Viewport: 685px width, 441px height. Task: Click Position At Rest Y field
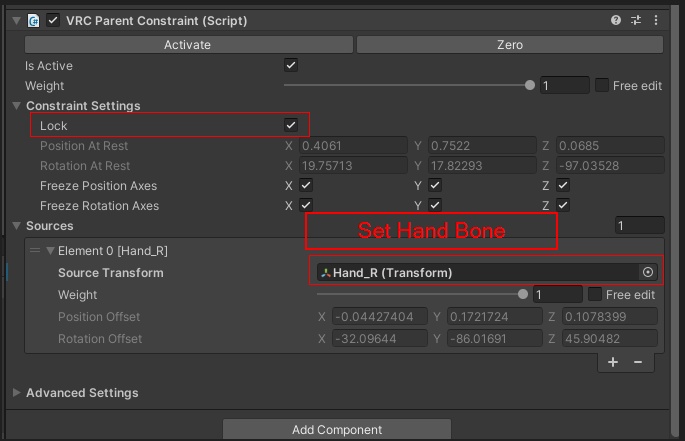[482, 146]
